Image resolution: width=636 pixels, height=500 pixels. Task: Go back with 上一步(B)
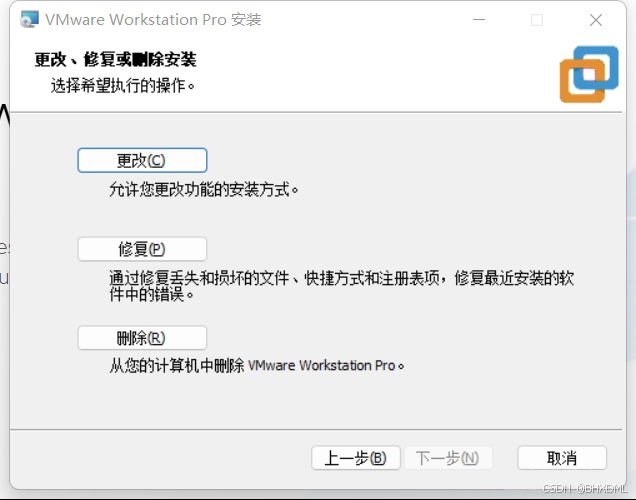click(356, 458)
